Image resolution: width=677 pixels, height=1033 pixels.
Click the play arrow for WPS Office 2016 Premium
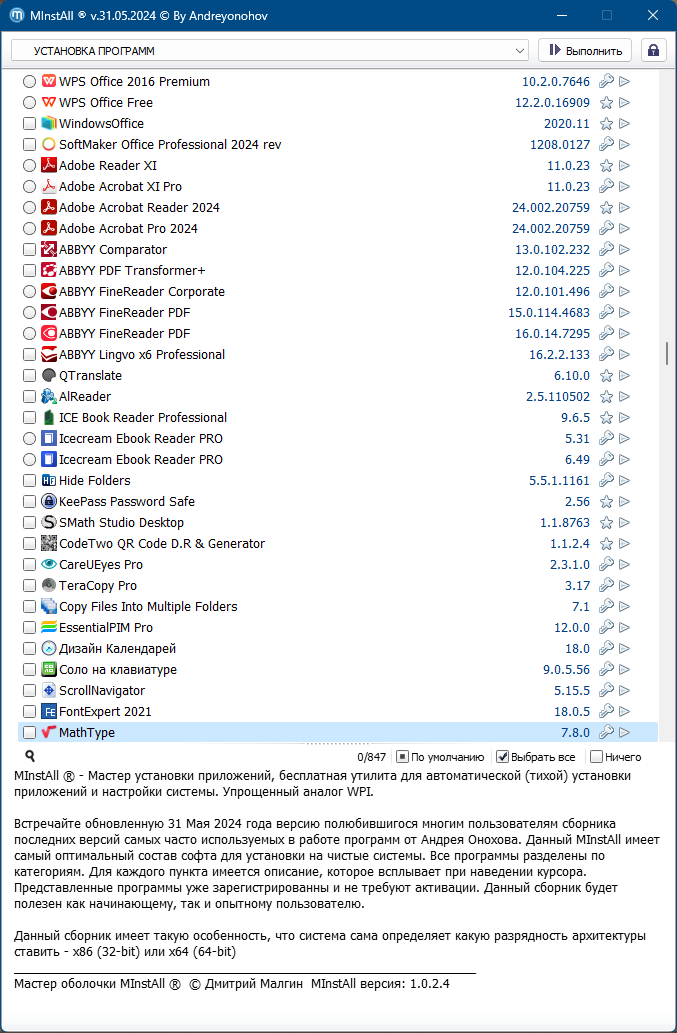point(625,81)
